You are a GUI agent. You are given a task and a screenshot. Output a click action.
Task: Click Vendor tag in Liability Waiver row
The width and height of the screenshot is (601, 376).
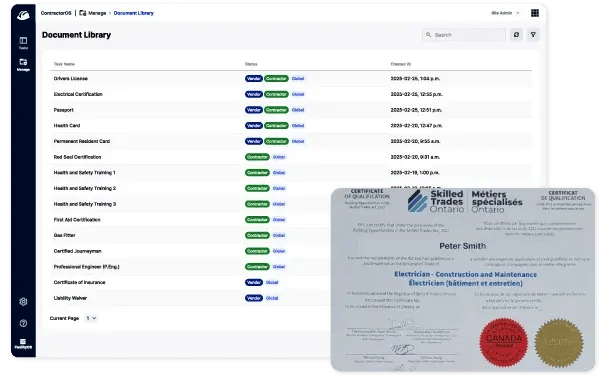point(253,298)
